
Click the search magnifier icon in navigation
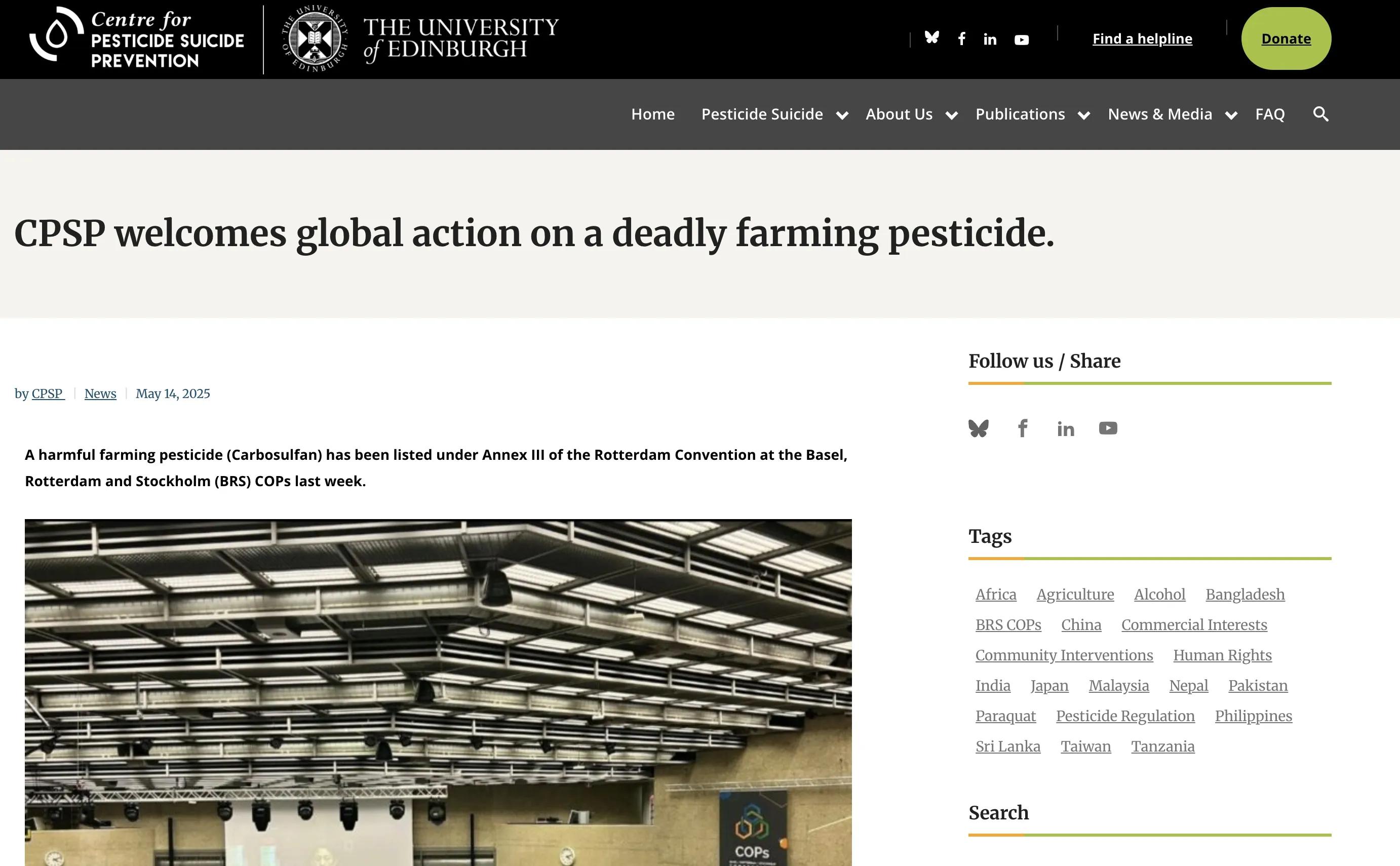pyautogui.click(x=1321, y=114)
